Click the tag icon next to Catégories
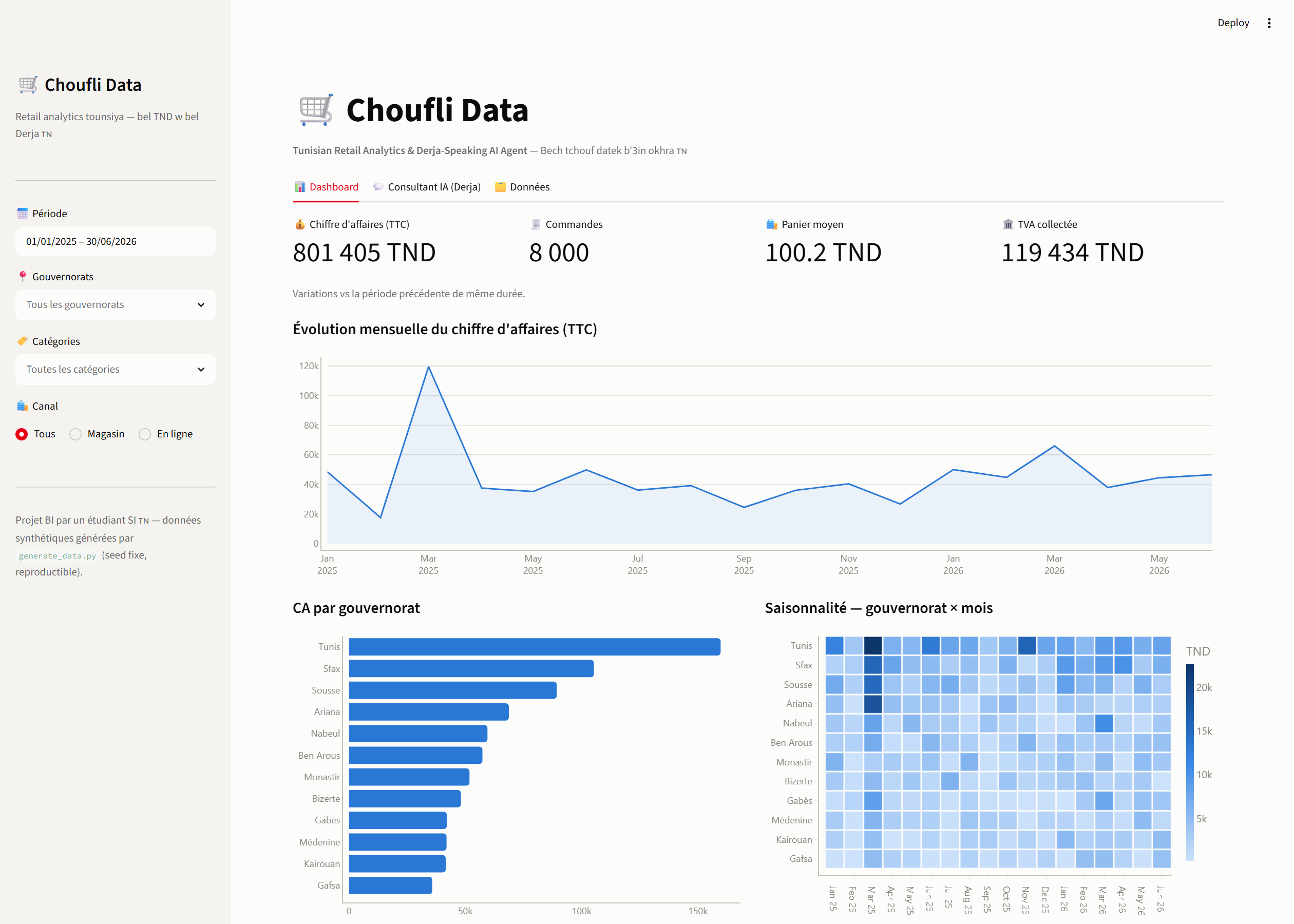The width and height of the screenshot is (1294, 924). tap(22, 341)
